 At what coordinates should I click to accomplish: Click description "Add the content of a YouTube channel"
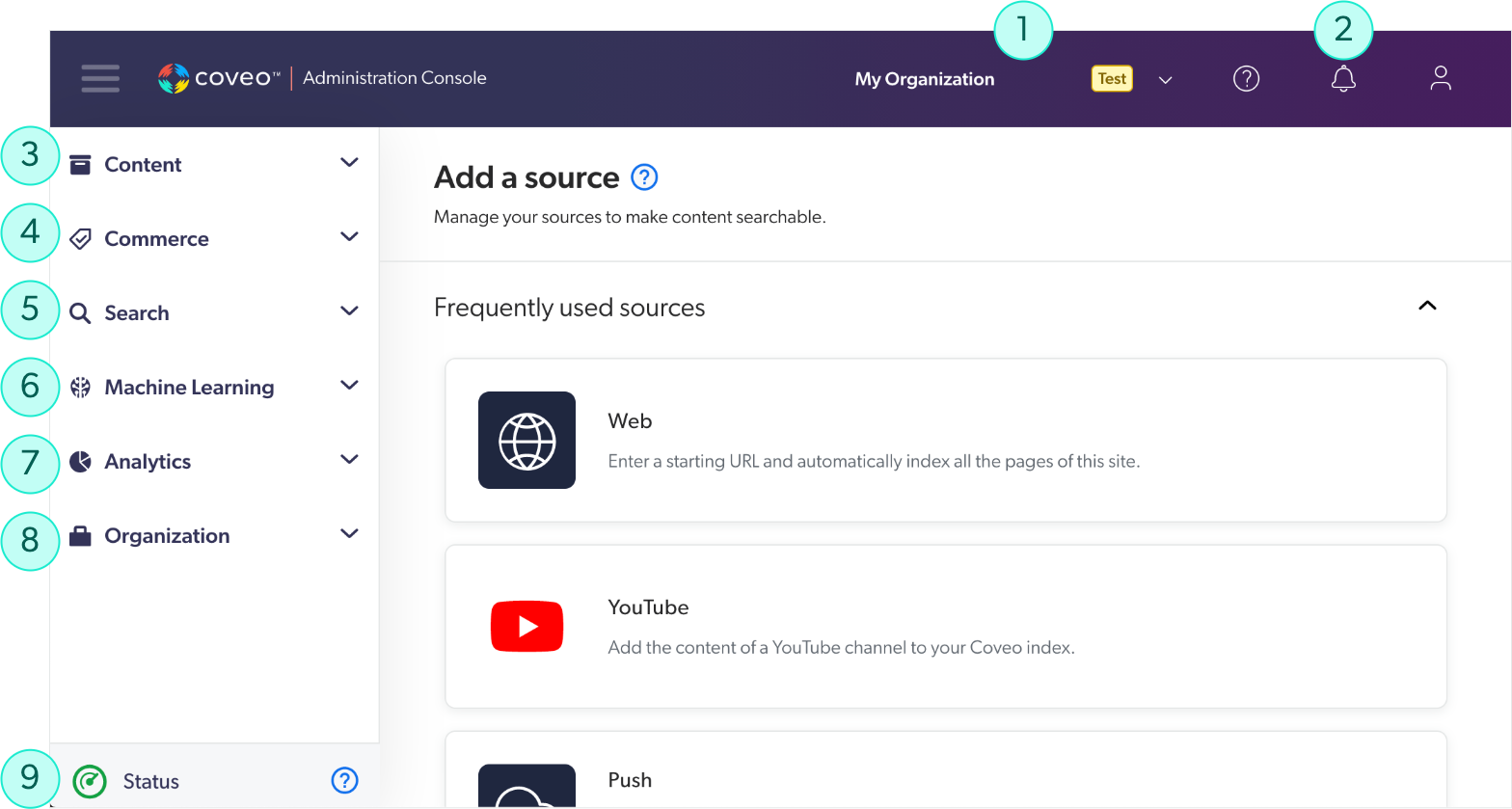(841, 647)
